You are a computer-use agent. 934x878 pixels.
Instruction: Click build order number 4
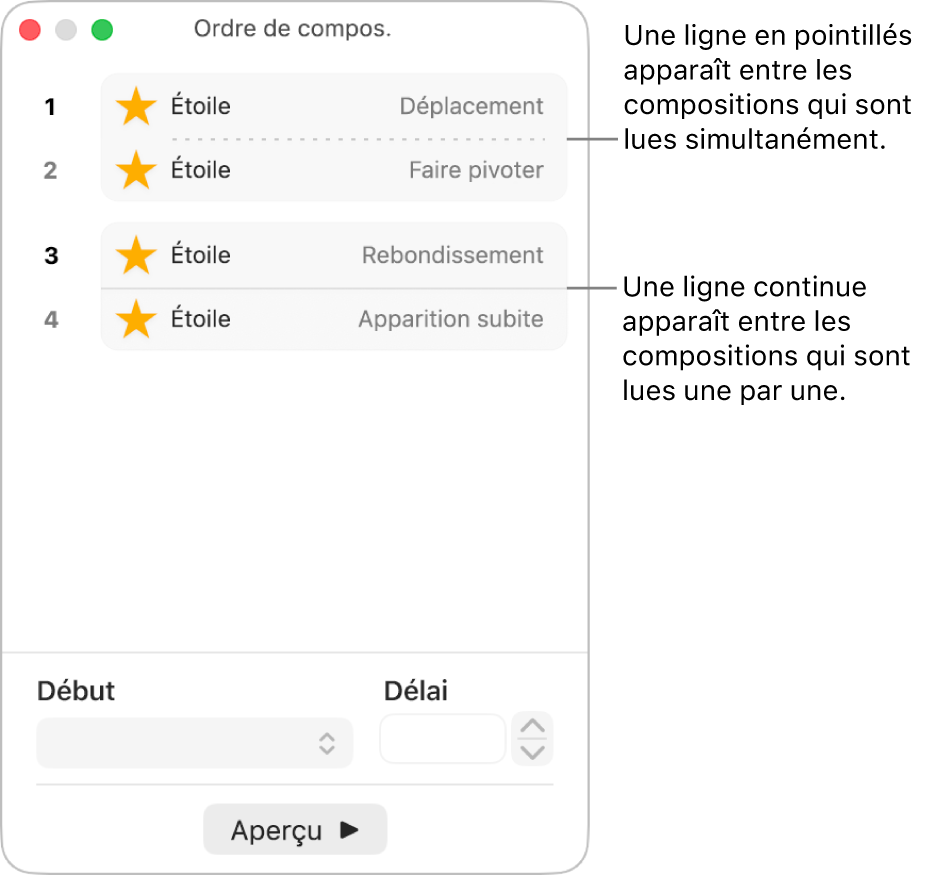50,319
